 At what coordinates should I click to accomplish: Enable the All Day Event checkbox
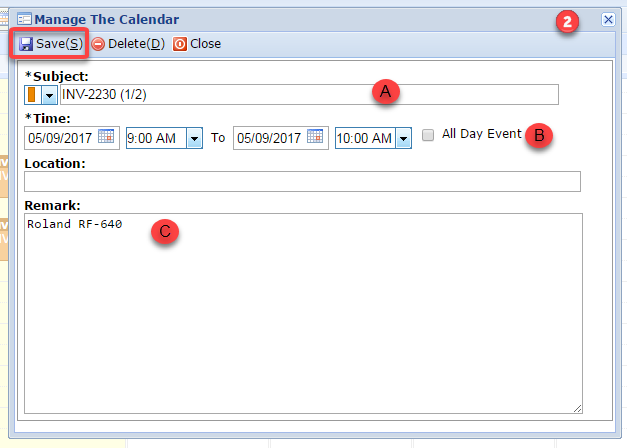428,135
